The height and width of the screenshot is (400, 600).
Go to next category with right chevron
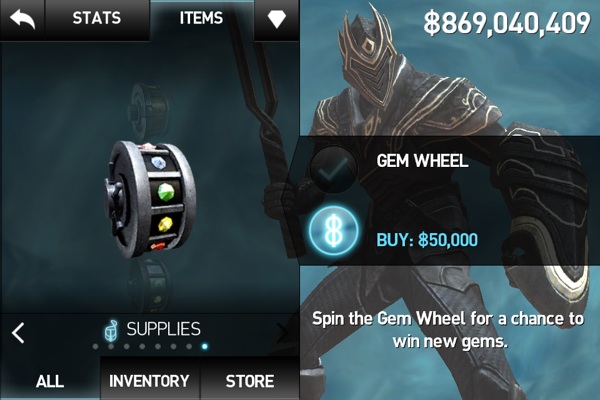(282, 332)
